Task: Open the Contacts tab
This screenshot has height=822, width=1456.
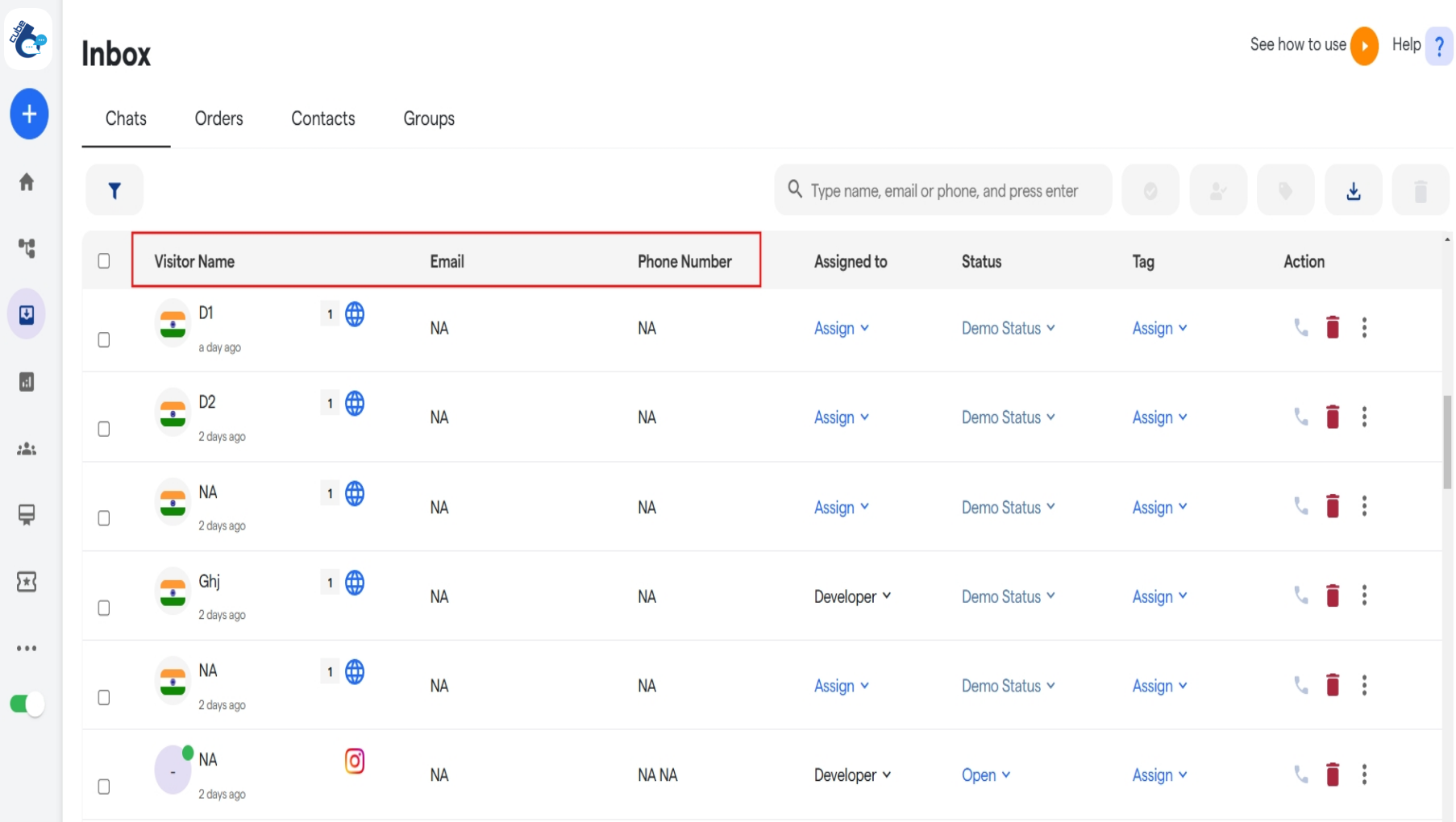Action: 322,118
